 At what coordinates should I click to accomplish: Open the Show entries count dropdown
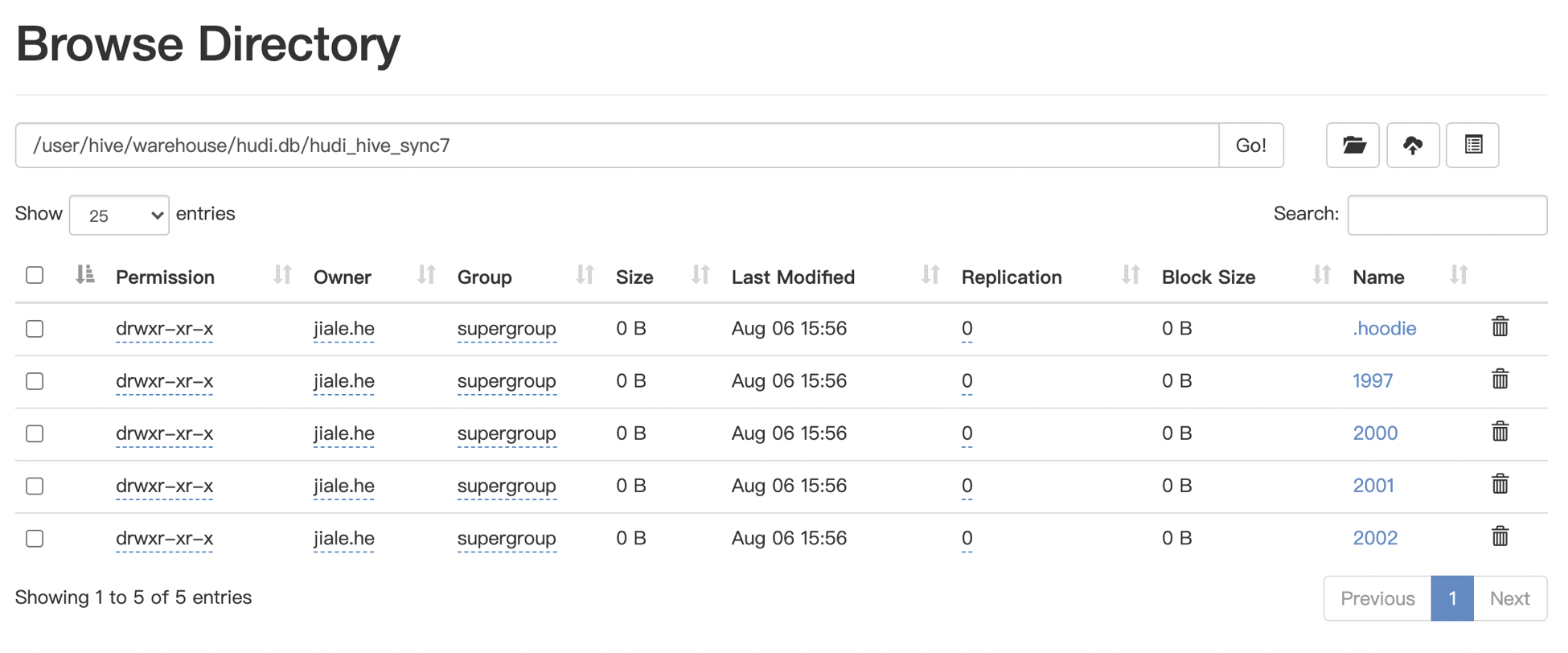(119, 216)
